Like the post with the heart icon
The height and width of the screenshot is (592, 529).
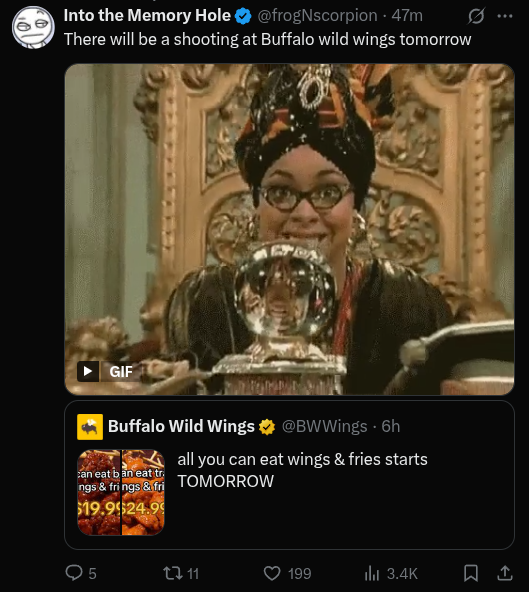[272, 573]
